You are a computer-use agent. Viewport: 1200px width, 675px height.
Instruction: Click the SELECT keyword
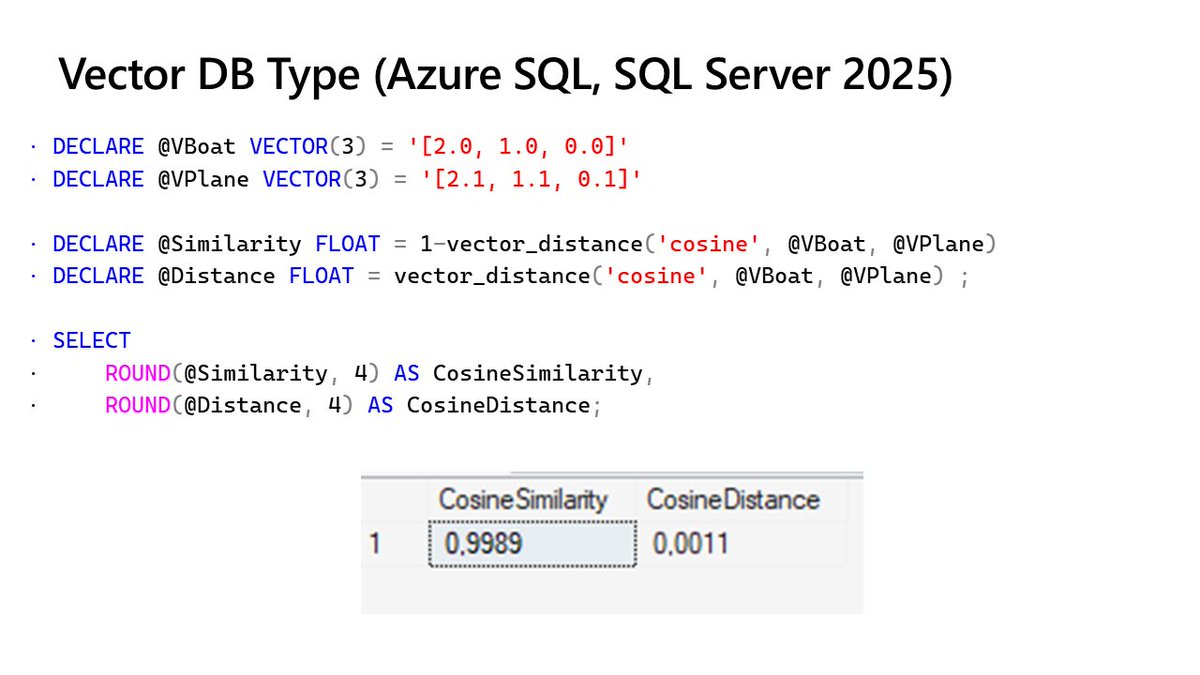tap(92, 341)
